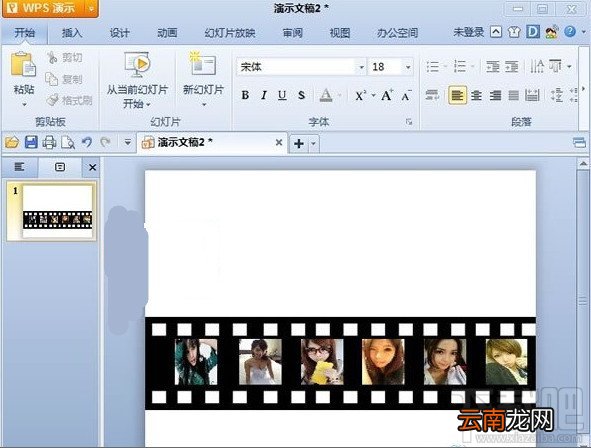Open file folder icon in quick toolbar
Image resolution: width=591 pixels, height=448 pixels.
[x=12, y=142]
